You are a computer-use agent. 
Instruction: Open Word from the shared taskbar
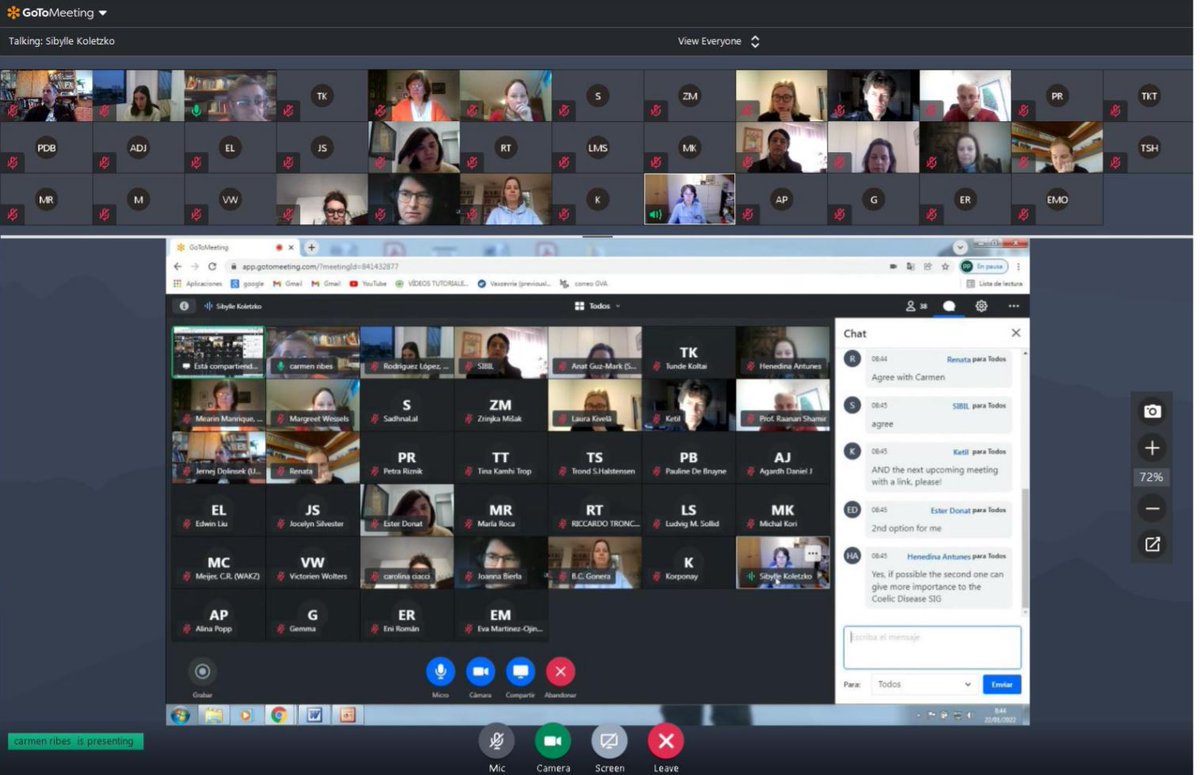tap(313, 715)
